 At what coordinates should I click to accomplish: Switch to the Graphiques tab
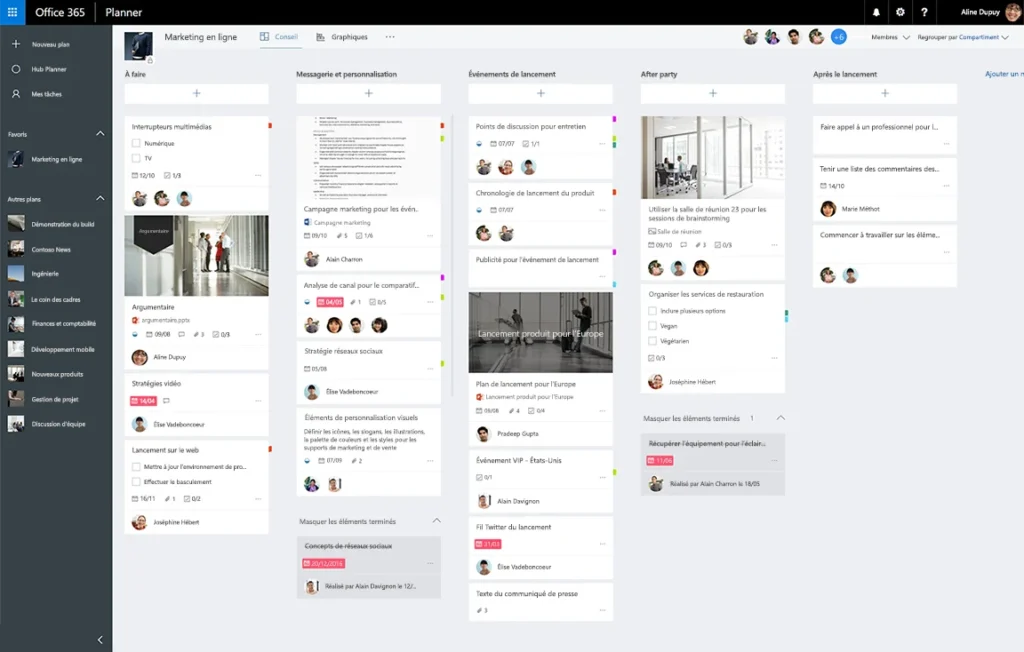[x=342, y=37]
